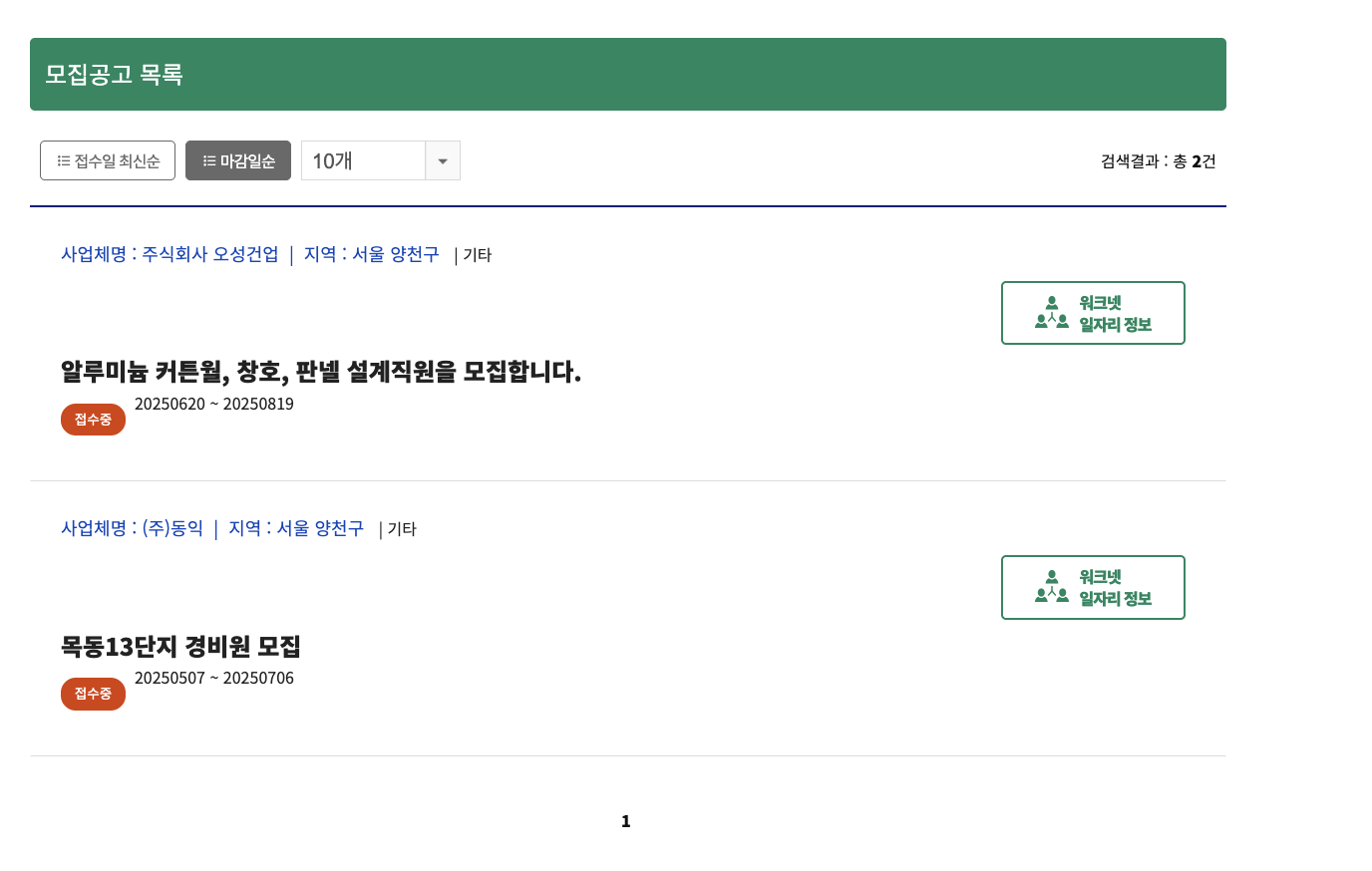
Task: Click 서울 양천구 region link on first posting
Action: pyautogui.click(x=397, y=254)
